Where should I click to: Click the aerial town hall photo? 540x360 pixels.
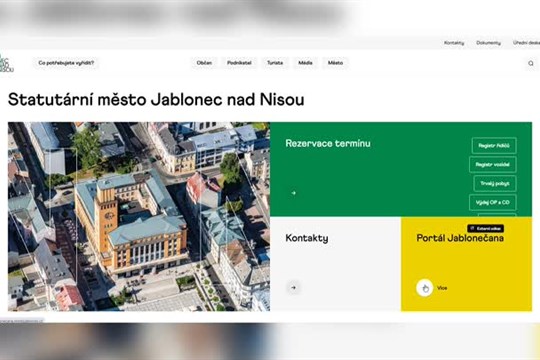click(x=139, y=216)
